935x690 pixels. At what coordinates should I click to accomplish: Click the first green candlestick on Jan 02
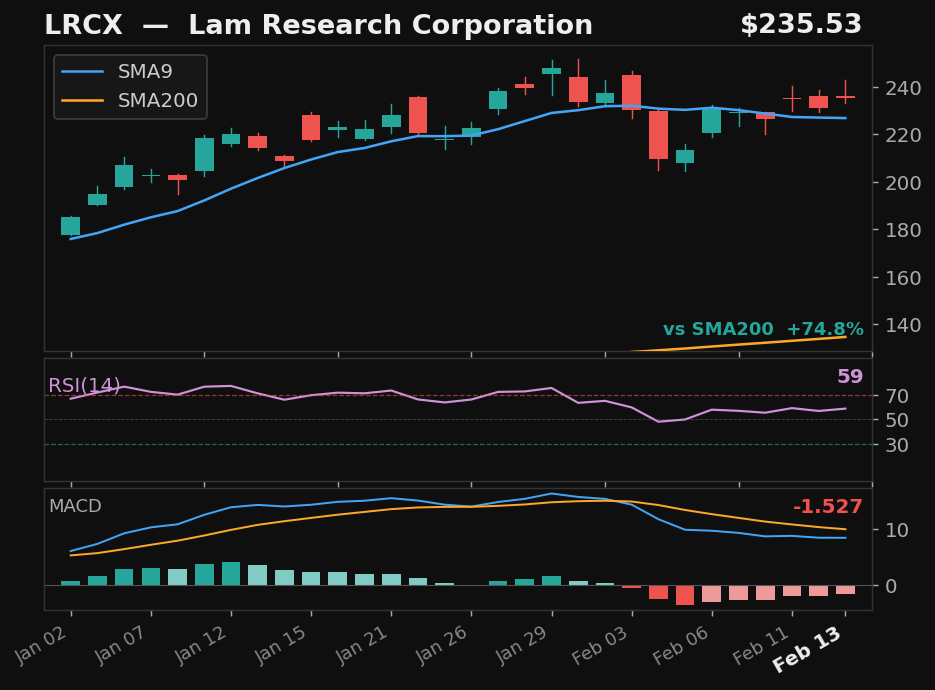click(70, 226)
